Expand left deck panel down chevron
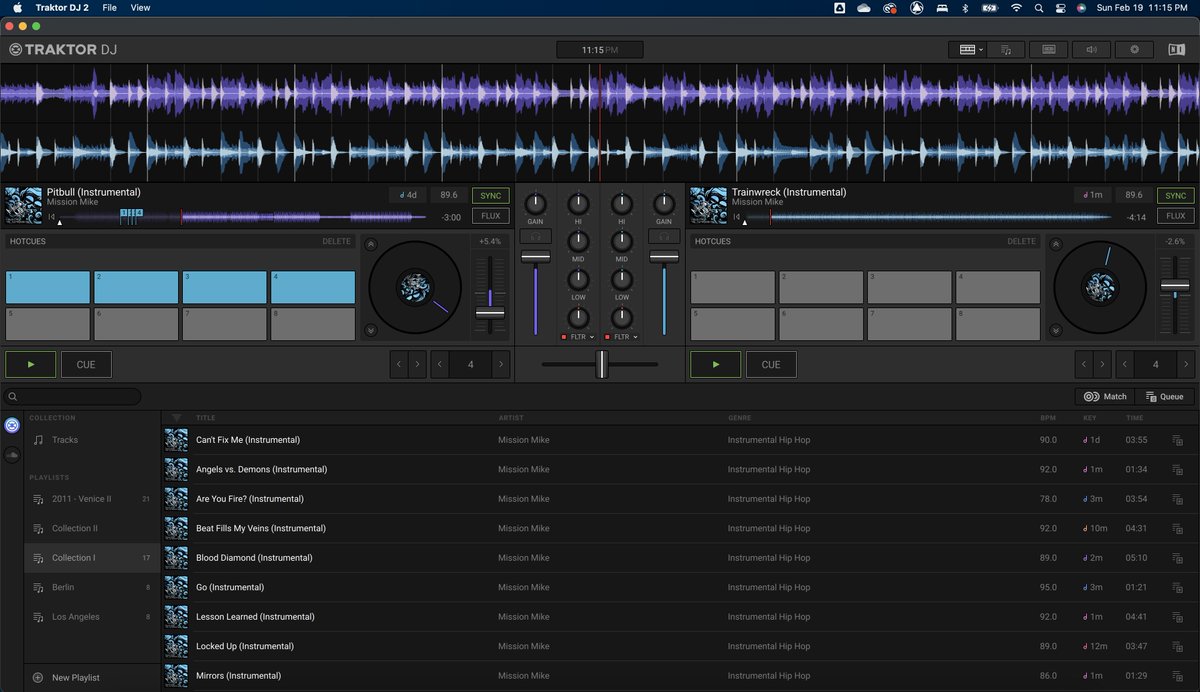Screen dimensions: 1200x692 click(x=371, y=330)
